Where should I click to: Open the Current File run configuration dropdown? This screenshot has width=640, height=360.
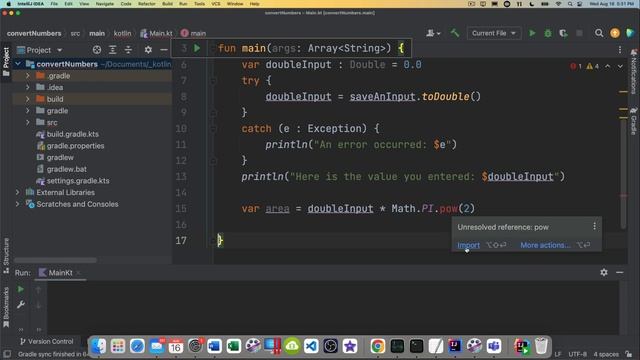493,33
